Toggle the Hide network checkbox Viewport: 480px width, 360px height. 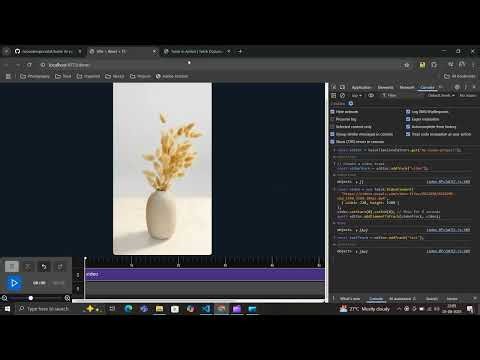332,112
